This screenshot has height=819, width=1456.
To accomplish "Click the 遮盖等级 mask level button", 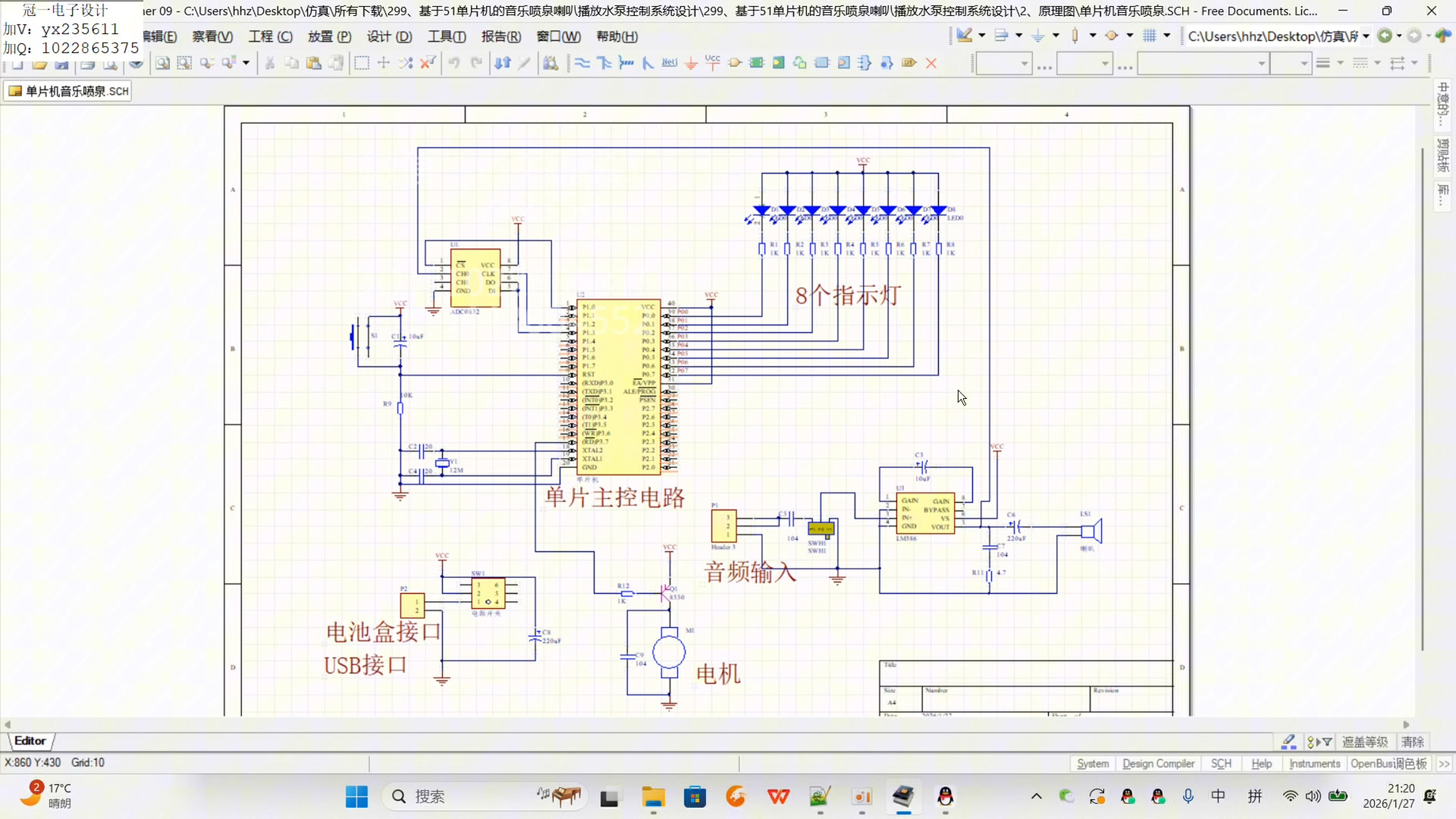I will pyautogui.click(x=1364, y=742).
